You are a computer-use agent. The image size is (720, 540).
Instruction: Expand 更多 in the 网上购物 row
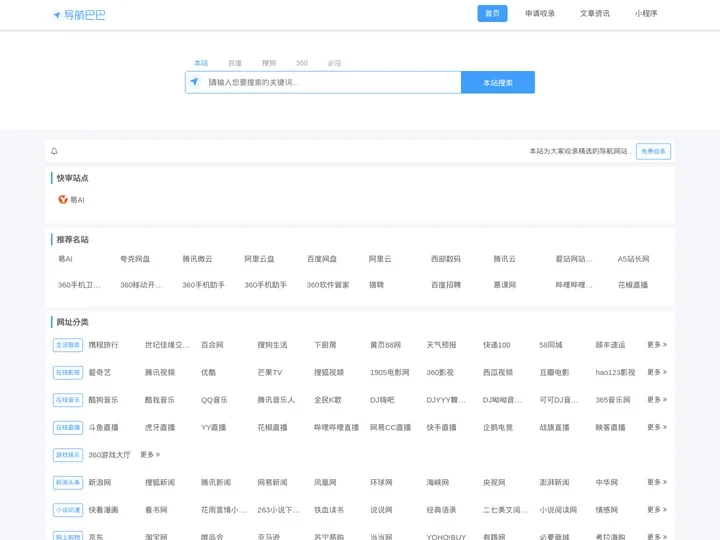(657, 536)
